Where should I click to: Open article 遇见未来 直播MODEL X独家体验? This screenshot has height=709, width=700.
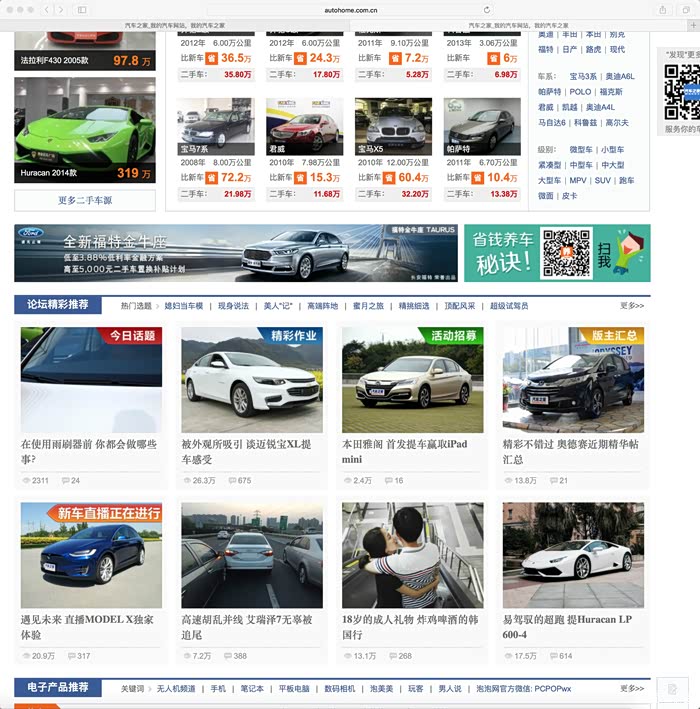coord(87,627)
